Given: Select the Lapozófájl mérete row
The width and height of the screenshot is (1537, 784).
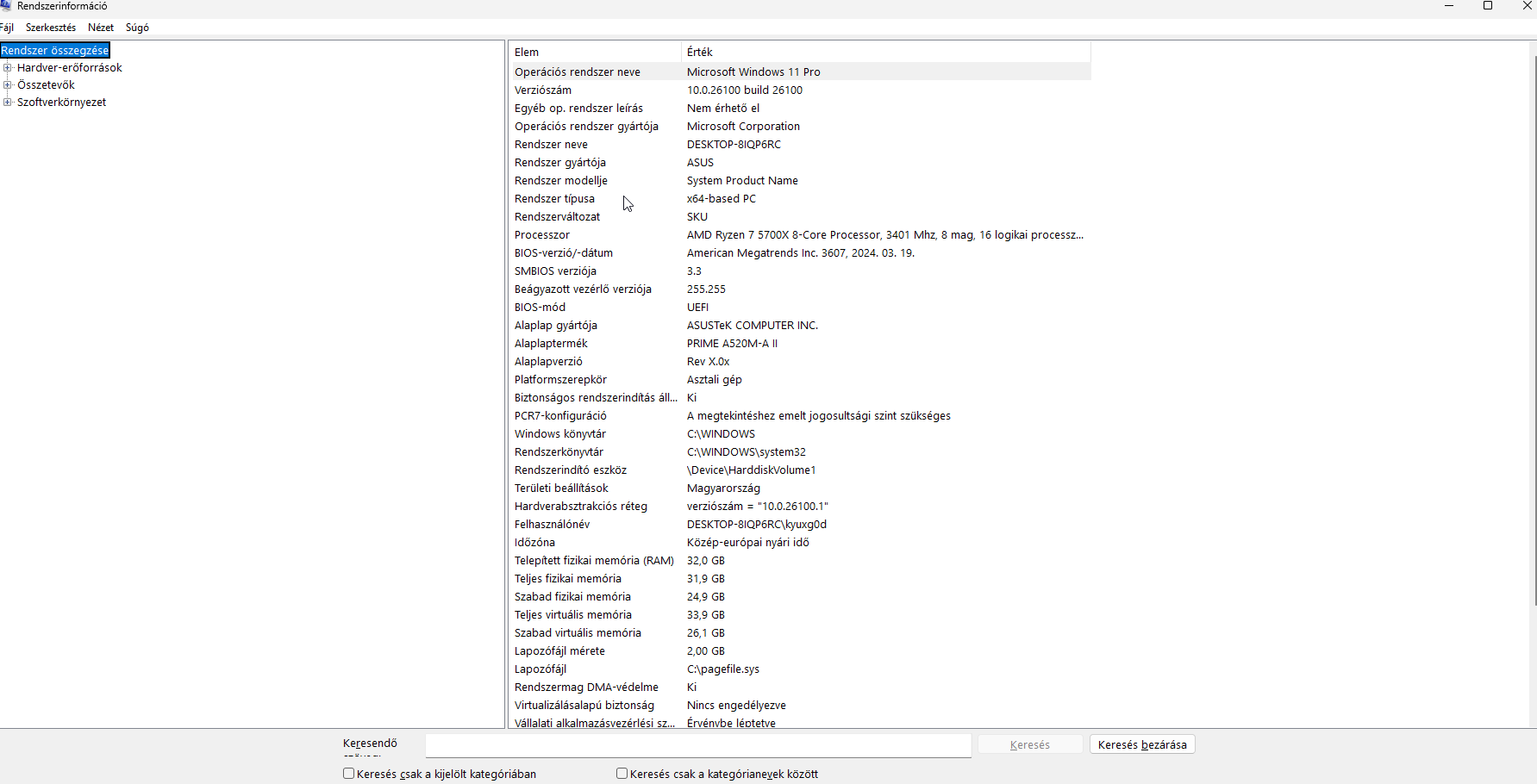Looking at the screenshot, I should click(x=800, y=651).
